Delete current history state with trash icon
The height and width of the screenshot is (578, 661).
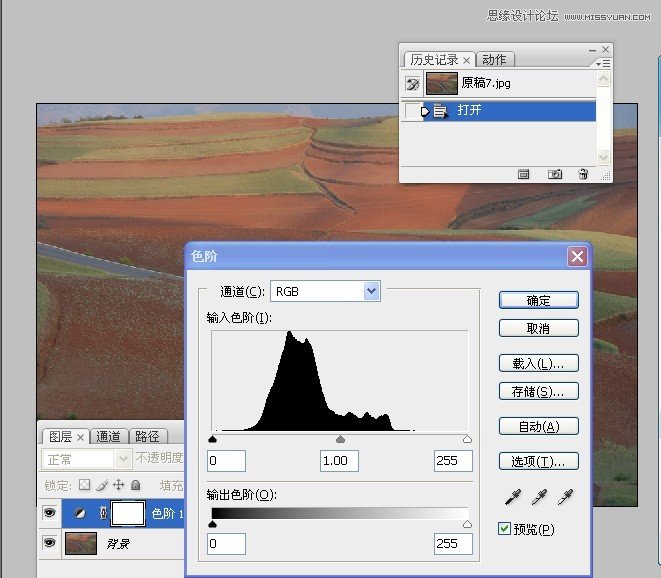pos(583,174)
